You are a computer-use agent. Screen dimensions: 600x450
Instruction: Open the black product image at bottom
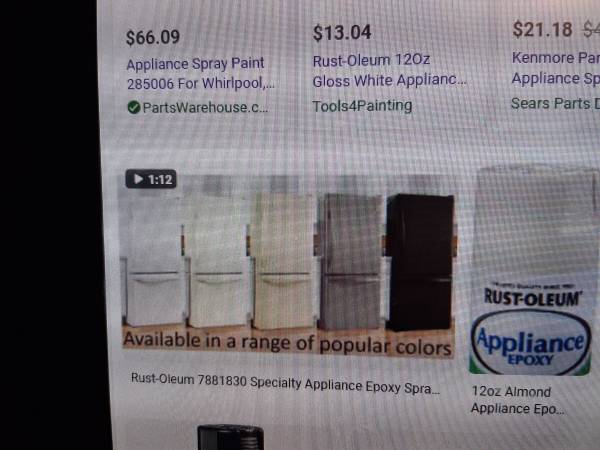tap(230, 437)
